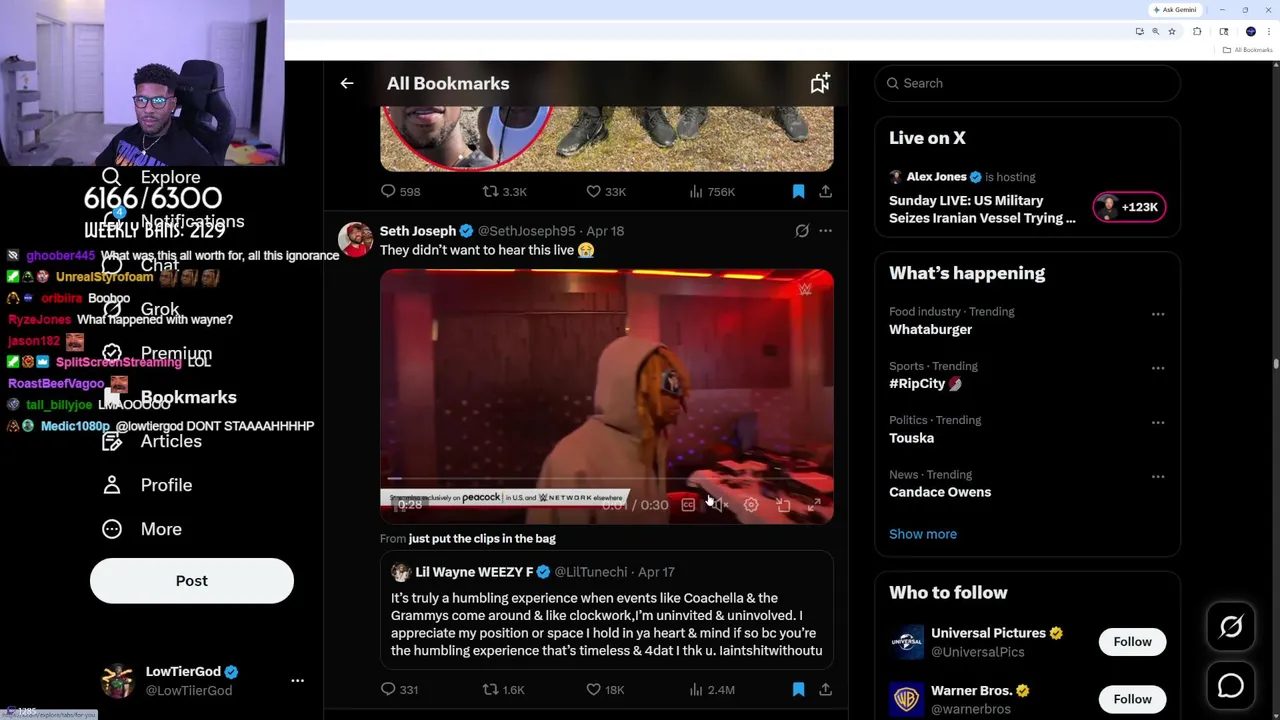Open more options for the Touska trend
The image size is (1280, 720).
click(1158, 422)
